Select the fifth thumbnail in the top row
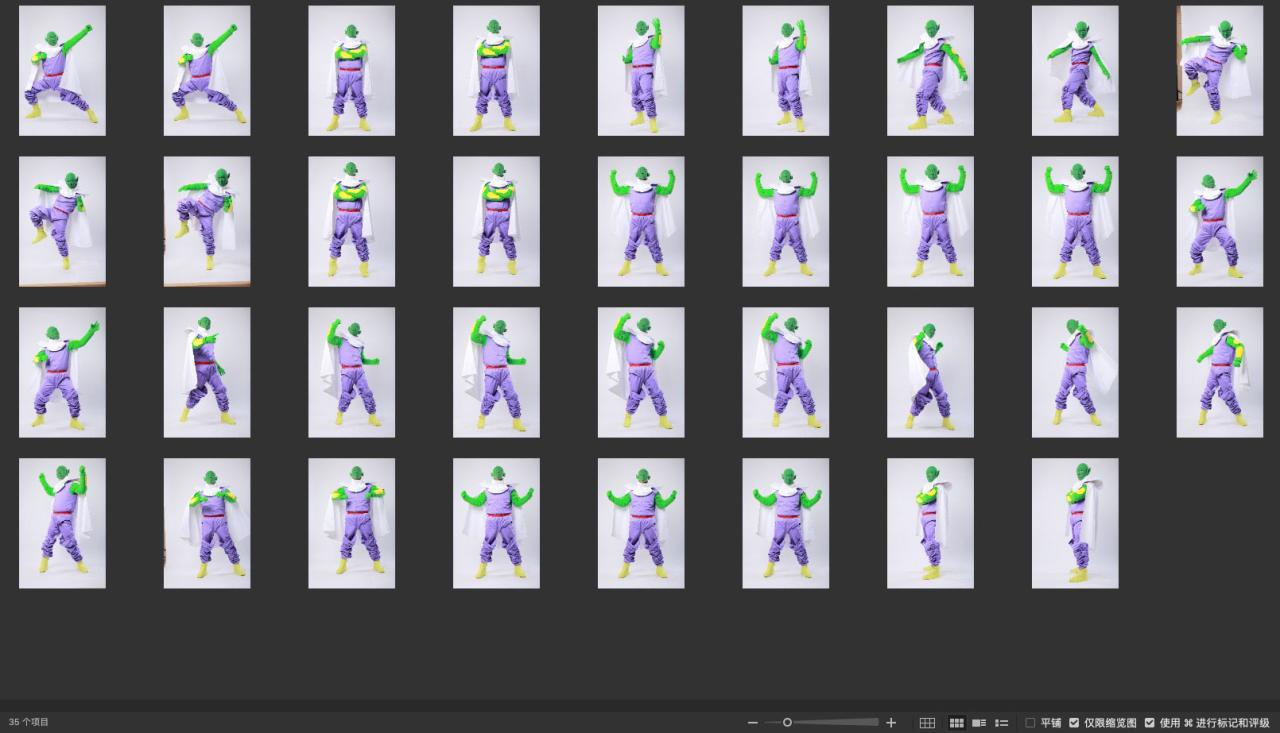The height and width of the screenshot is (733, 1280). click(x=641, y=70)
